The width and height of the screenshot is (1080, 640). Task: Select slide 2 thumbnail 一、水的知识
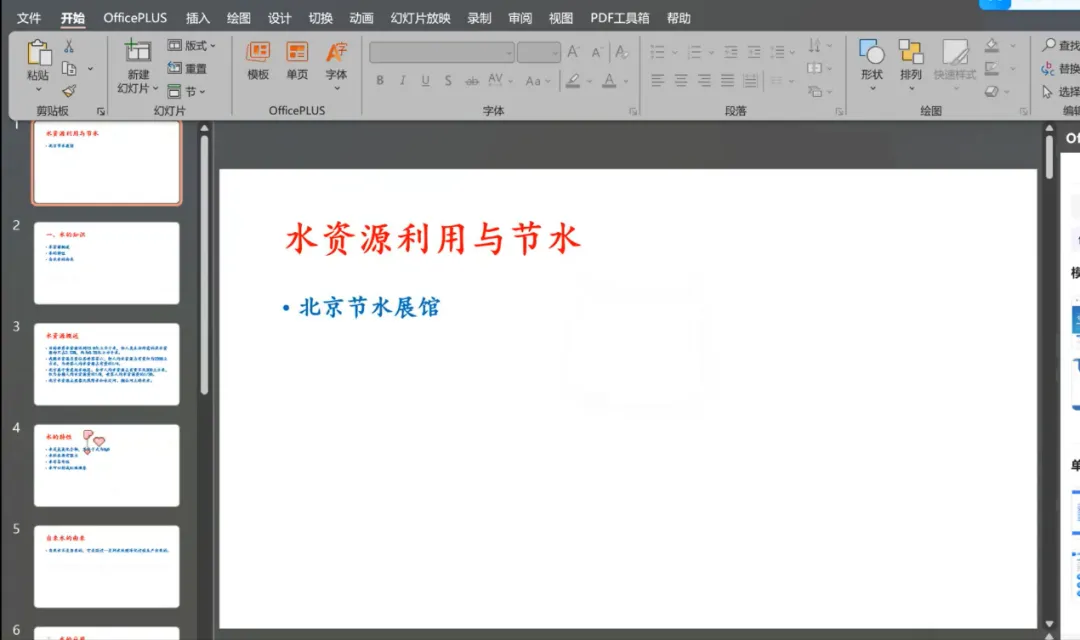pyautogui.click(x=107, y=262)
